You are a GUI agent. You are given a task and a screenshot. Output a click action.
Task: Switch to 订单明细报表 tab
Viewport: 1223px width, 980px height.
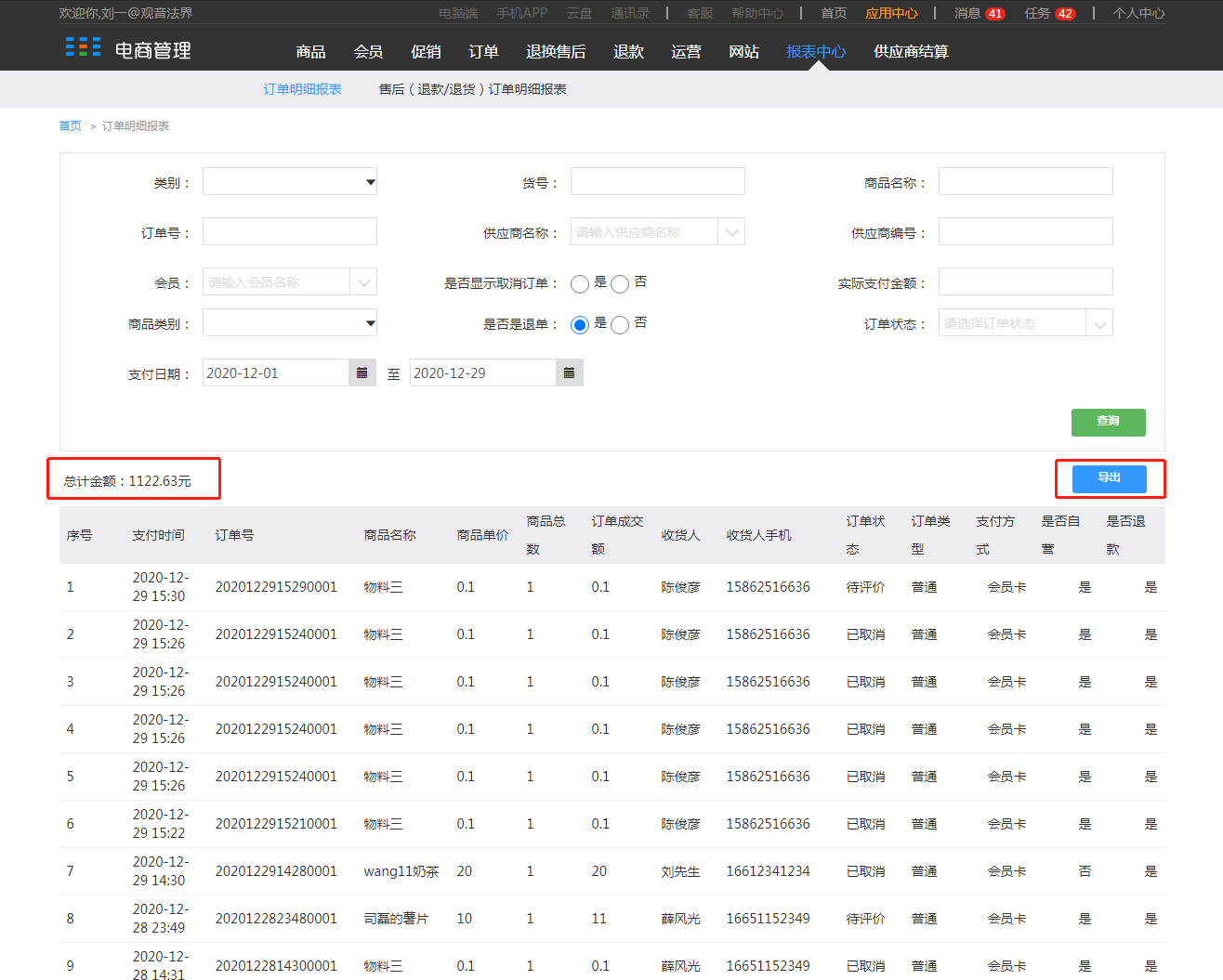tap(302, 89)
